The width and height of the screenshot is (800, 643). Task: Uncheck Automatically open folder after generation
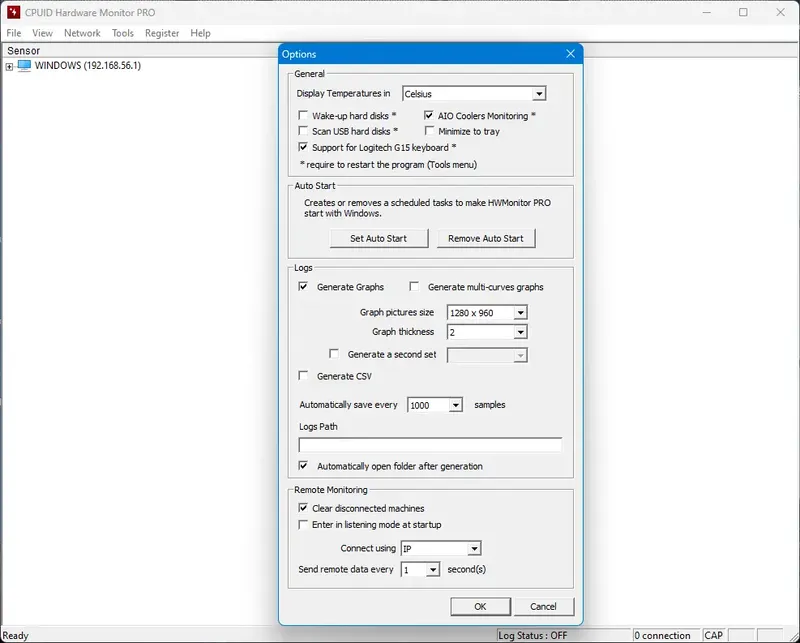click(x=303, y=465)
